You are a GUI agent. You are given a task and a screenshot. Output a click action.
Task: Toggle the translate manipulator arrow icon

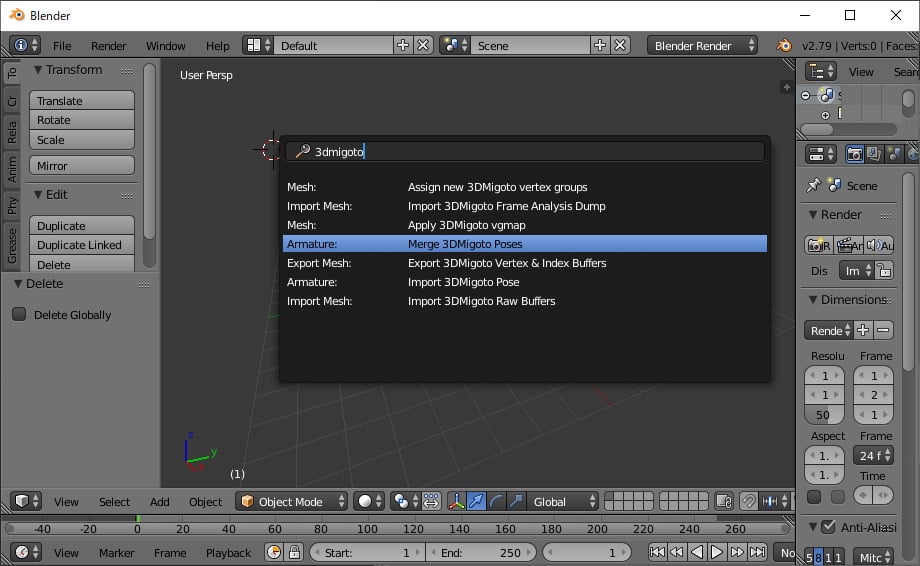[x=476, y=501]
